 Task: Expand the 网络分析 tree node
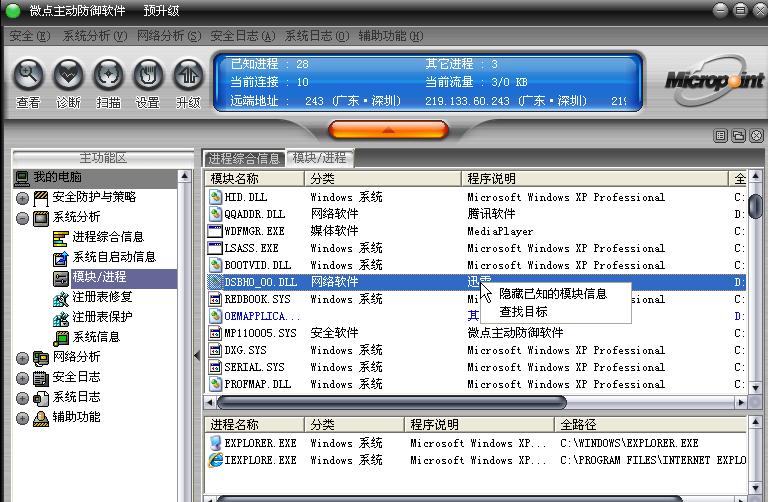tap(23, 359)
